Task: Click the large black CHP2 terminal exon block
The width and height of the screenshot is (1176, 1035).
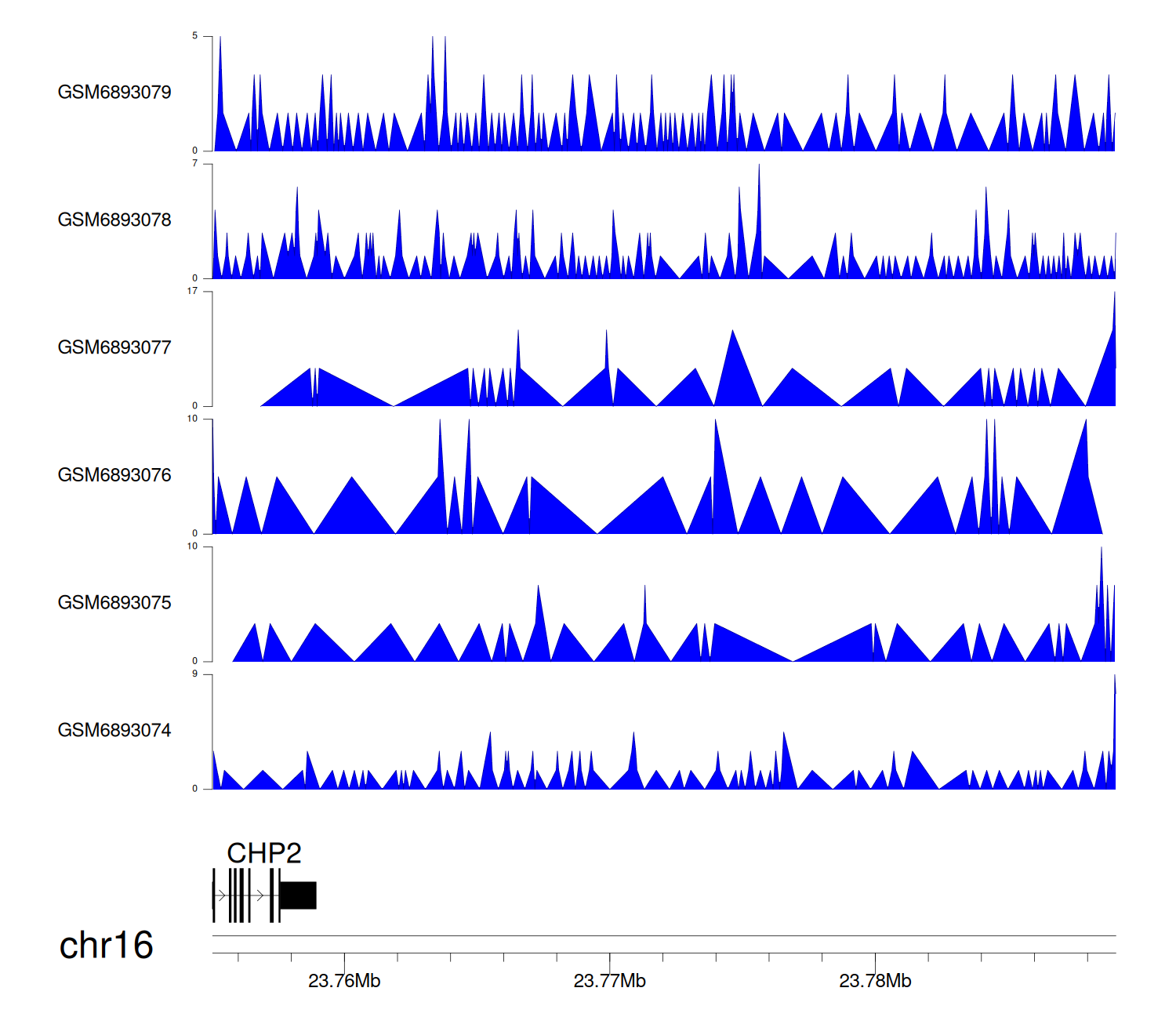Action: 298,895
